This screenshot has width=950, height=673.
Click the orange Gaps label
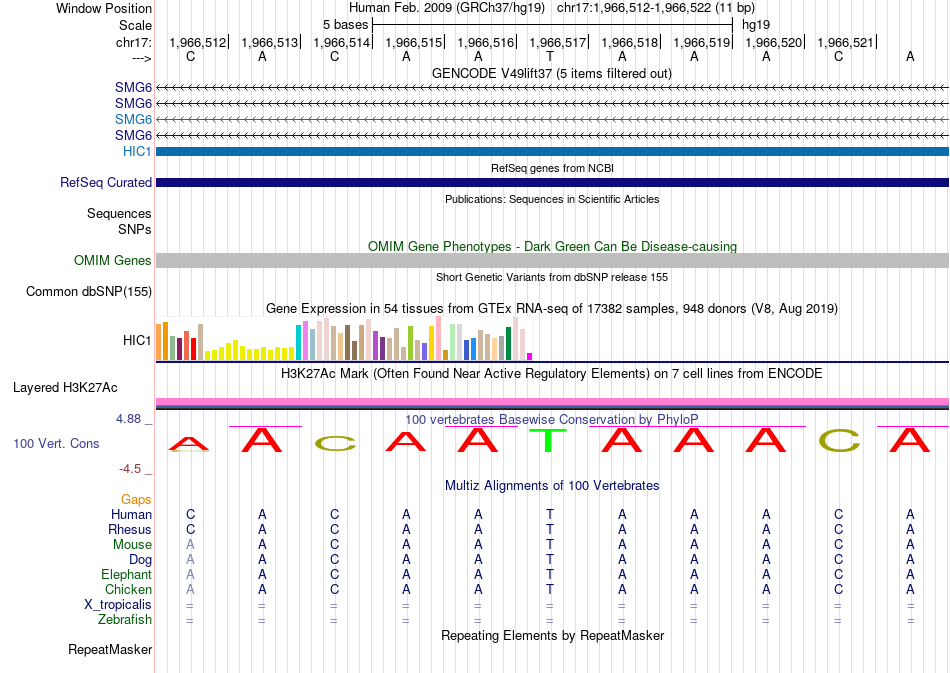136,499
